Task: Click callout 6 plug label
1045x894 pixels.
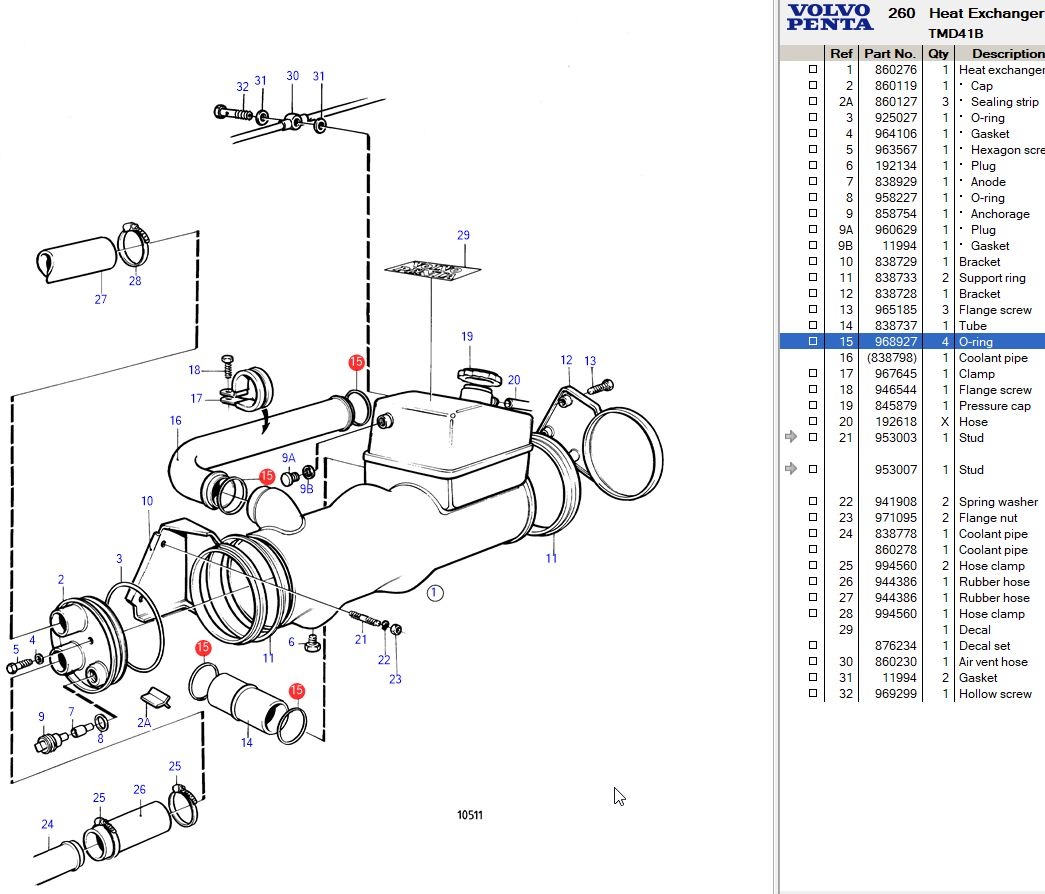Action: (x=291, y=642)
